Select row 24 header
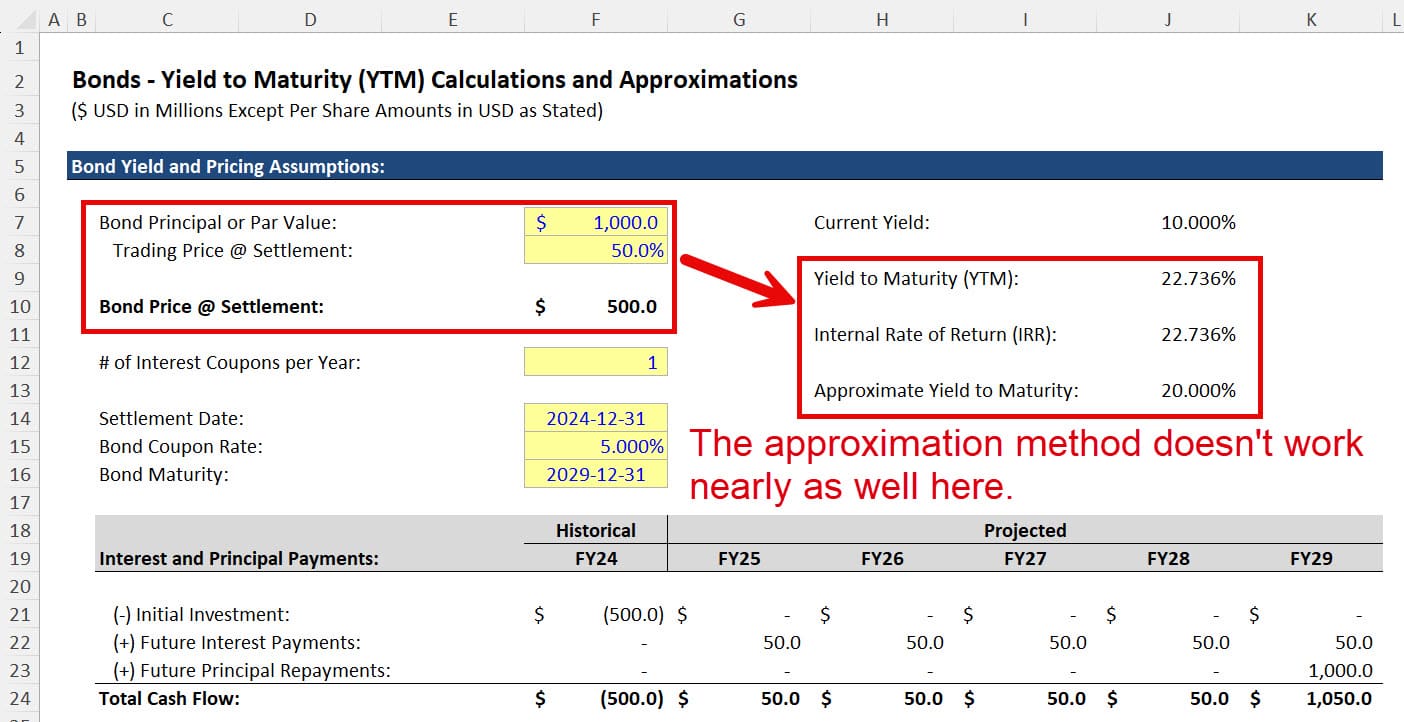The width and height of the screenshot is (1404, 722). [x=18, y=698]
